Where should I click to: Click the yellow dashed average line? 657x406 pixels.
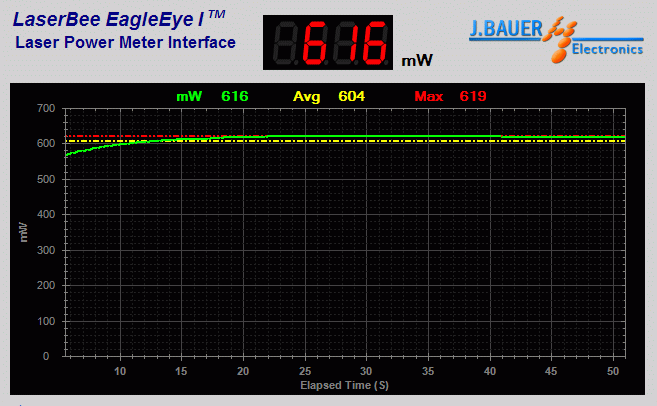coord(345,141)
